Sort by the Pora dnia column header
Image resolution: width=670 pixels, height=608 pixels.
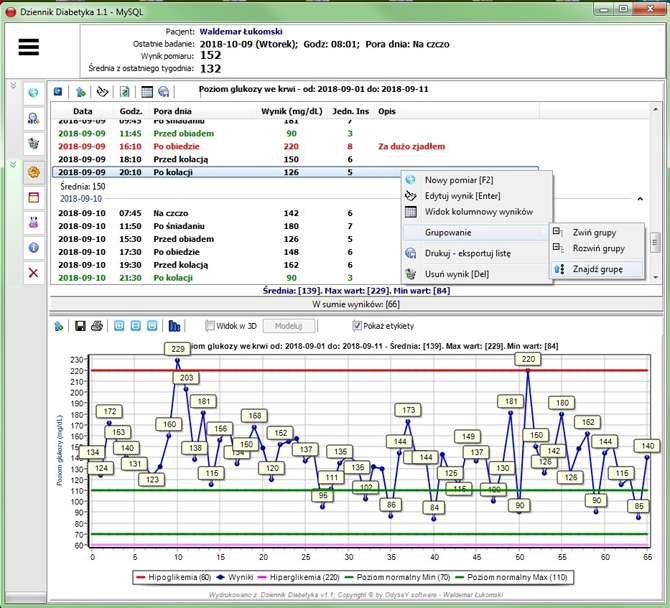coord(202,111)
